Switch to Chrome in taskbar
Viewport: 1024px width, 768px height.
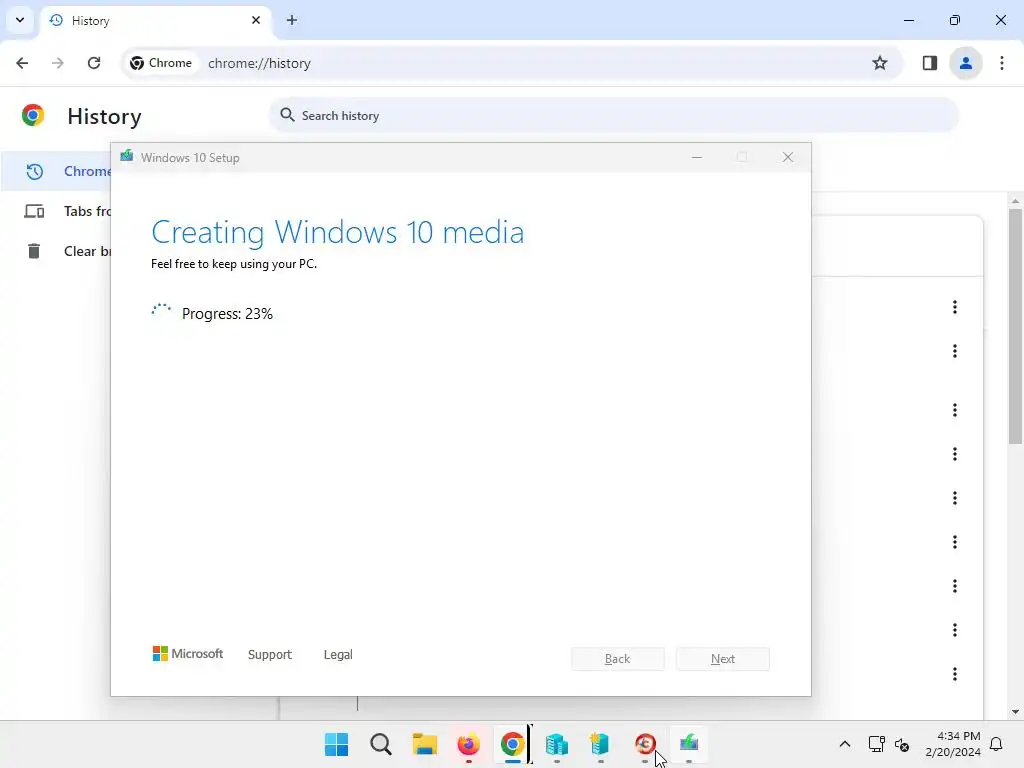[x=513, y=744]
